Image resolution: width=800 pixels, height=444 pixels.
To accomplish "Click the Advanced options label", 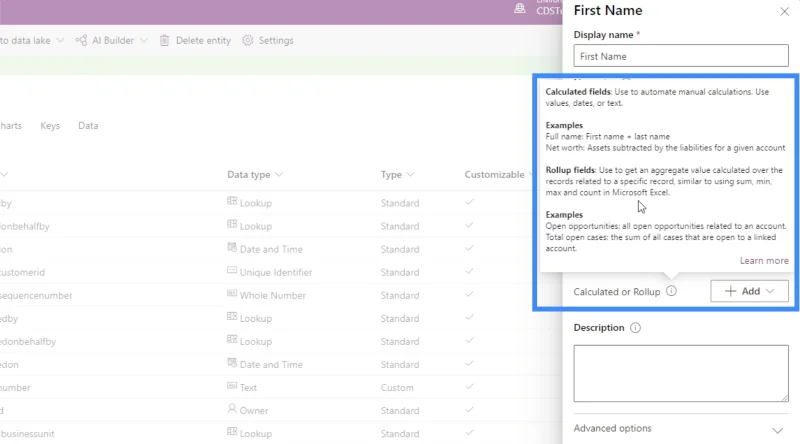I will 612,428.
